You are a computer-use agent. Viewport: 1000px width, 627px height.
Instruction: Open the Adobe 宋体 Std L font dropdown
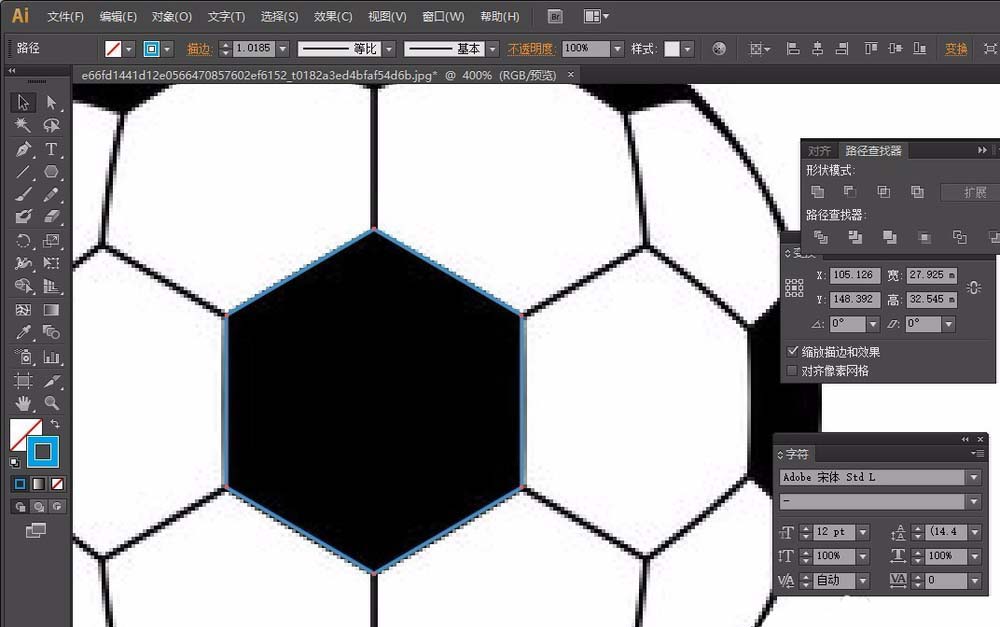(973, 478)
